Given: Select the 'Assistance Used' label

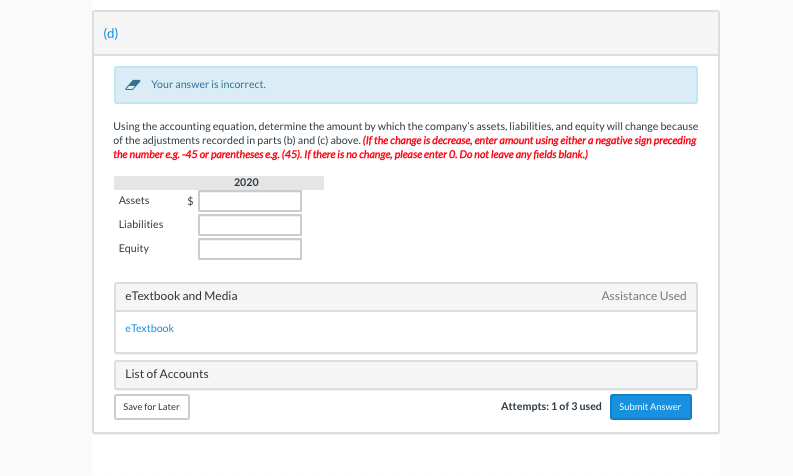Looking at the screenshot, I should 644,296.
